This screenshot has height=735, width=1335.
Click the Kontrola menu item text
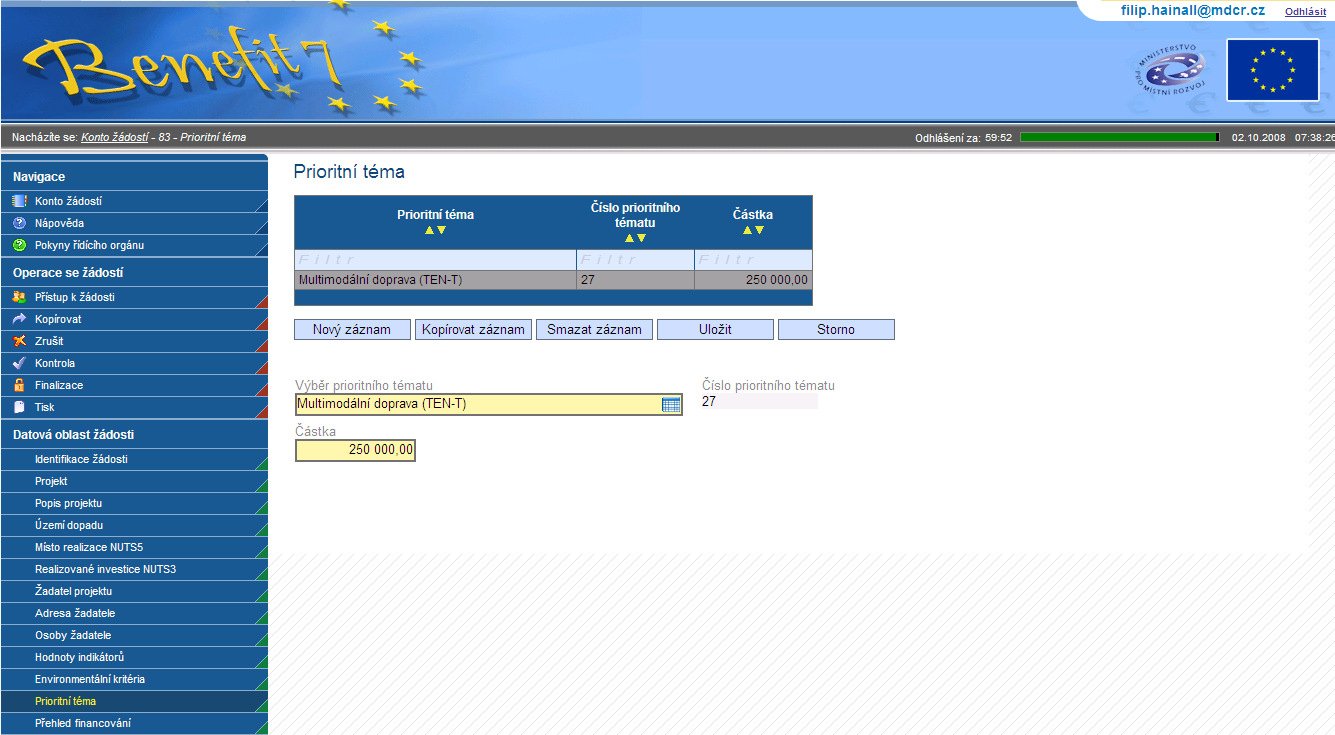pyautogui.click(x=55, y=363)
